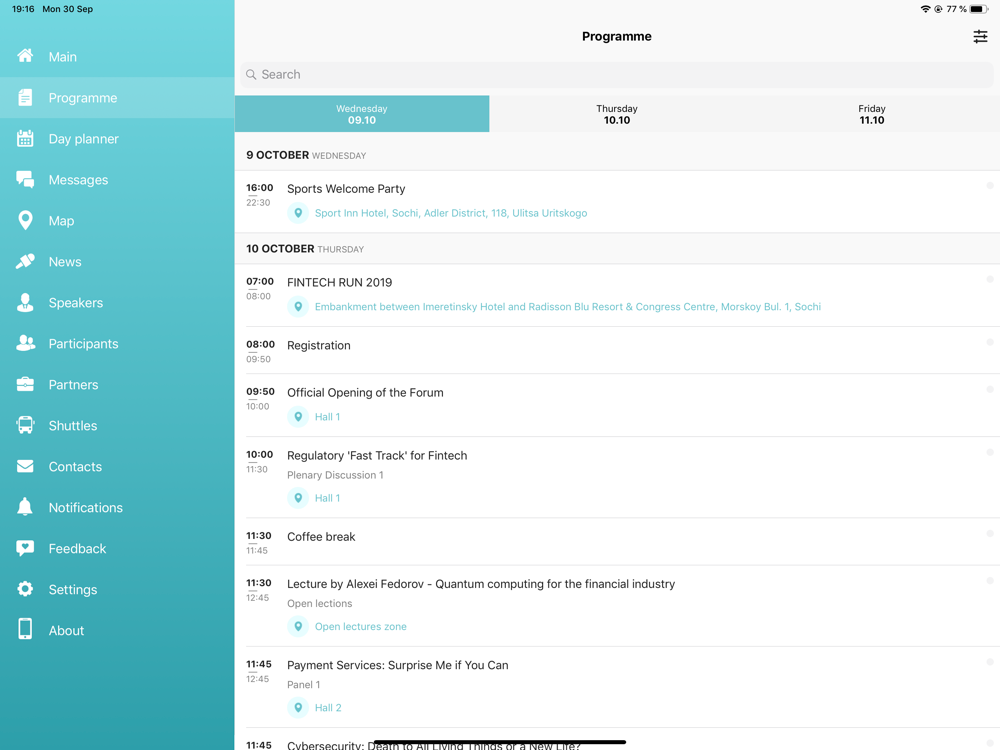Click pin icon beside Hall 2

tap(298, 708)
